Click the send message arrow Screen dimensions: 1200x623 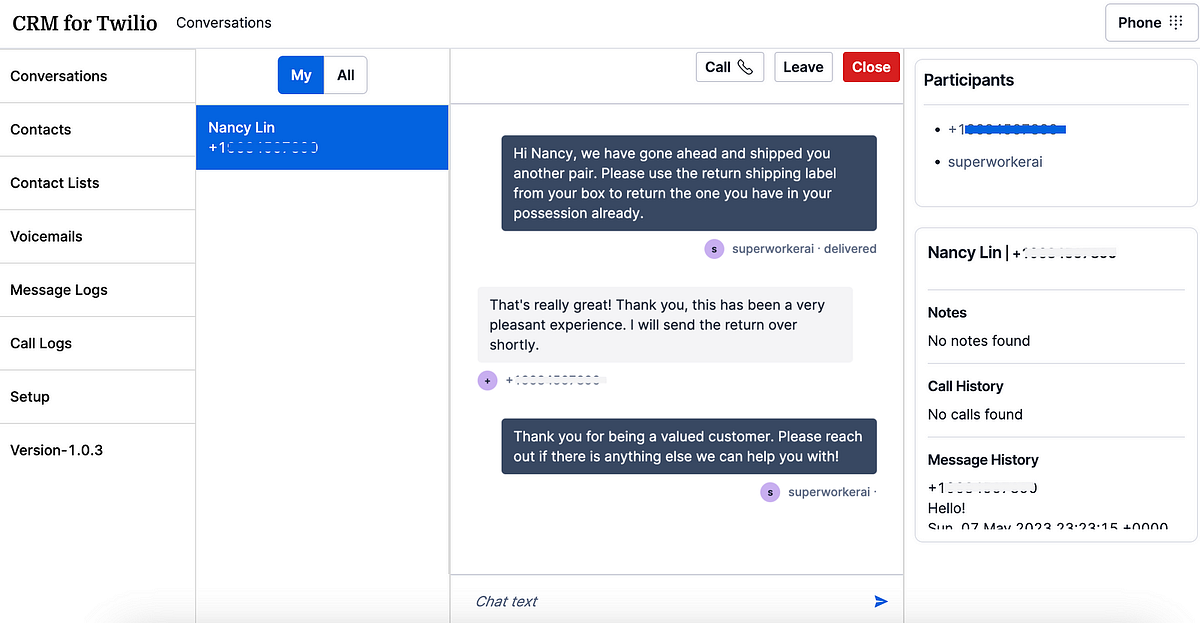pyautogui.click(x=881, y=601)
